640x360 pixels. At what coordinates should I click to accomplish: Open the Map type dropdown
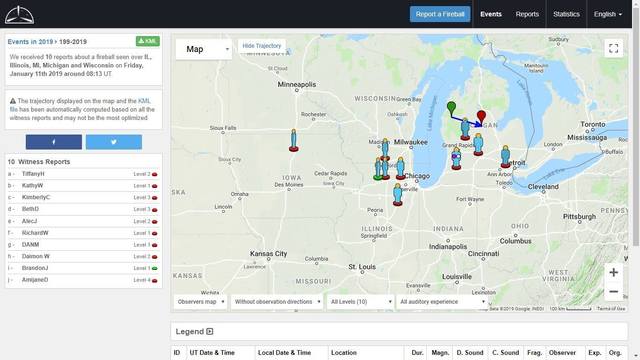click(x=204, y=49)
